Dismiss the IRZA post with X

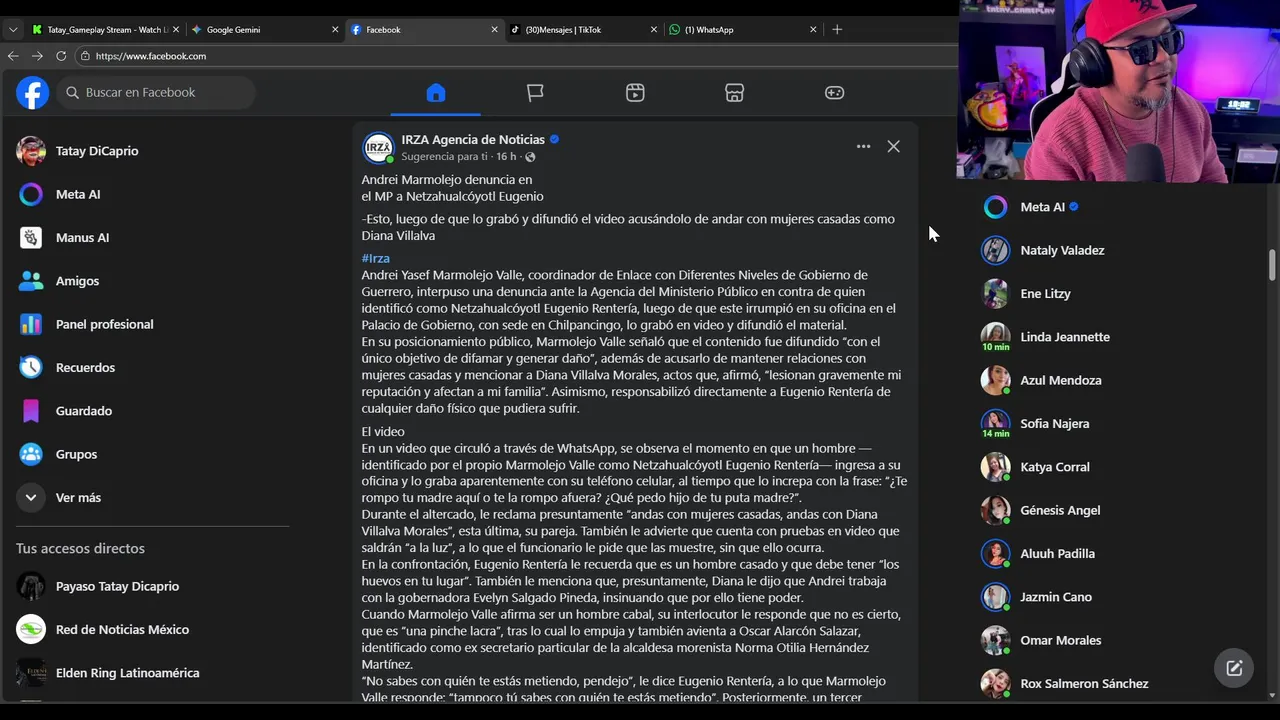893,146
